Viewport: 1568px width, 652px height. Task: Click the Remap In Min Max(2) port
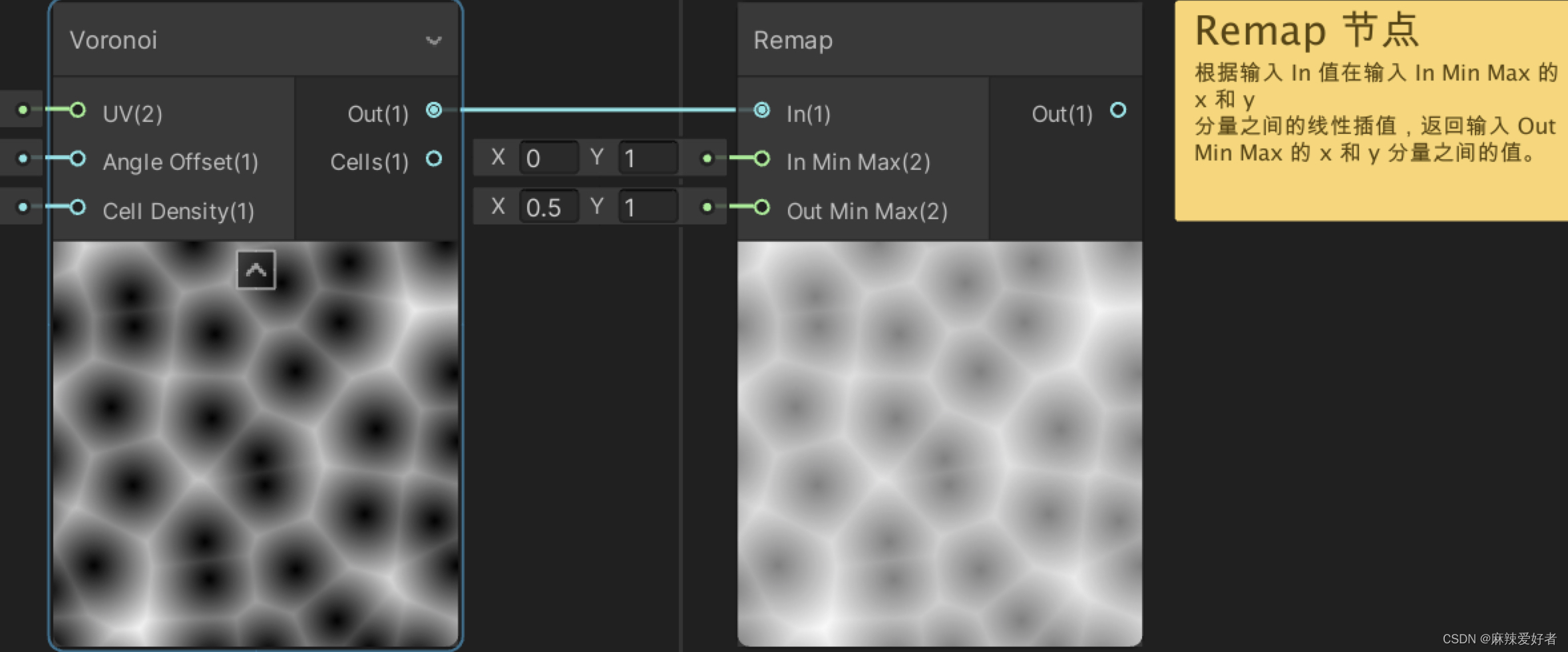(762, 159)
